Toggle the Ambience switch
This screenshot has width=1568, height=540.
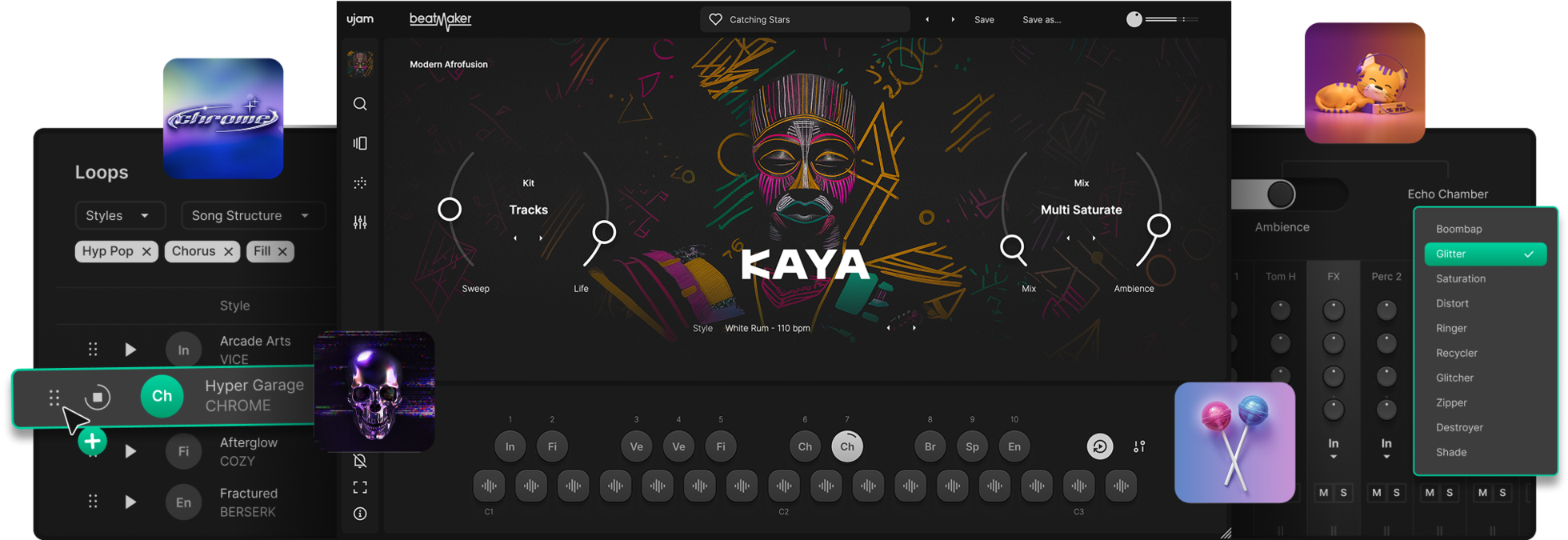click(1281, 194)
